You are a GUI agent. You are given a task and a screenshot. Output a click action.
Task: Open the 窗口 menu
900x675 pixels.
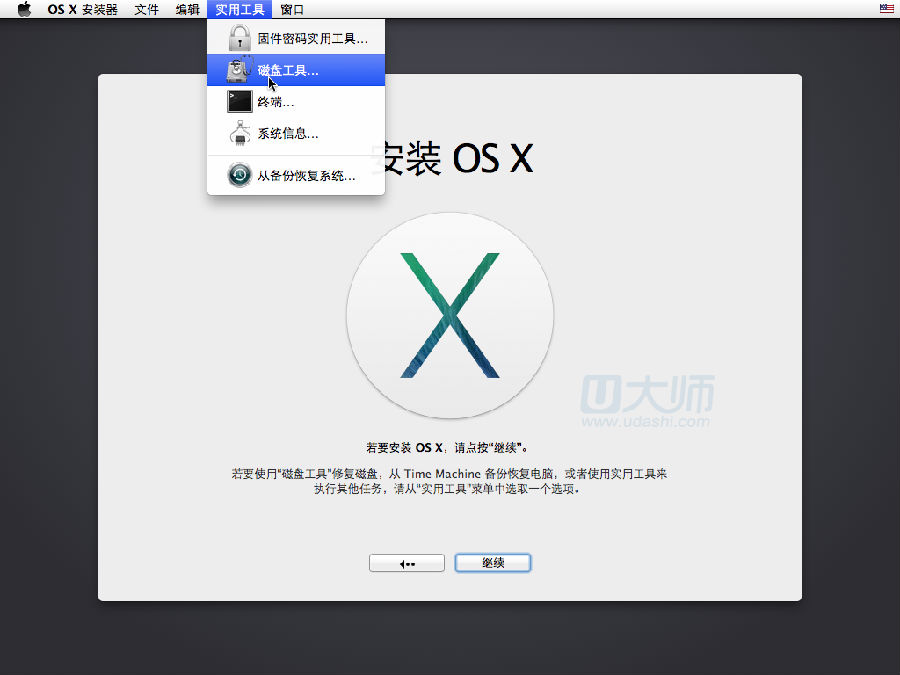292,9
